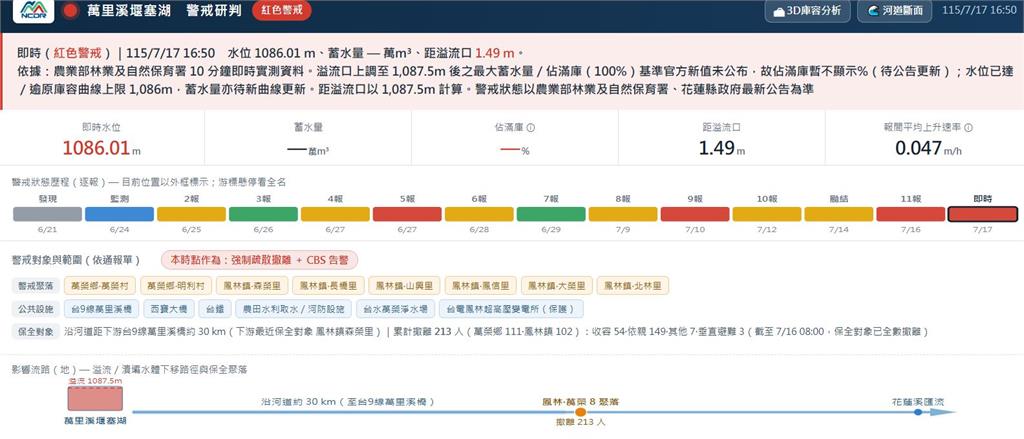Viewport: 1024px width, 439px height.
Task: Select the gray 發現 status bar
Action: point(48,214)
